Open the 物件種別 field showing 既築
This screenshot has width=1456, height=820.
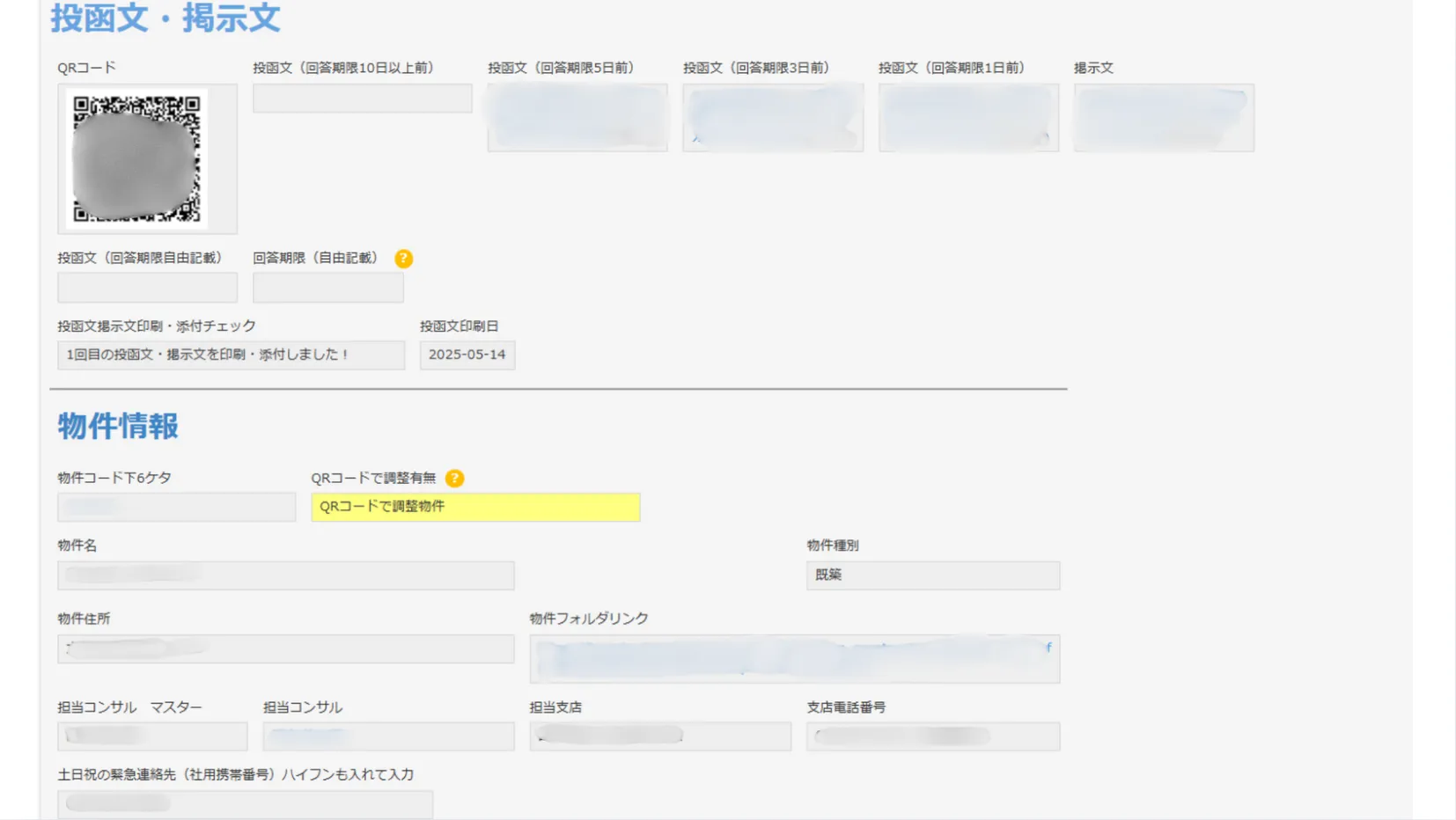click(932, 575)
